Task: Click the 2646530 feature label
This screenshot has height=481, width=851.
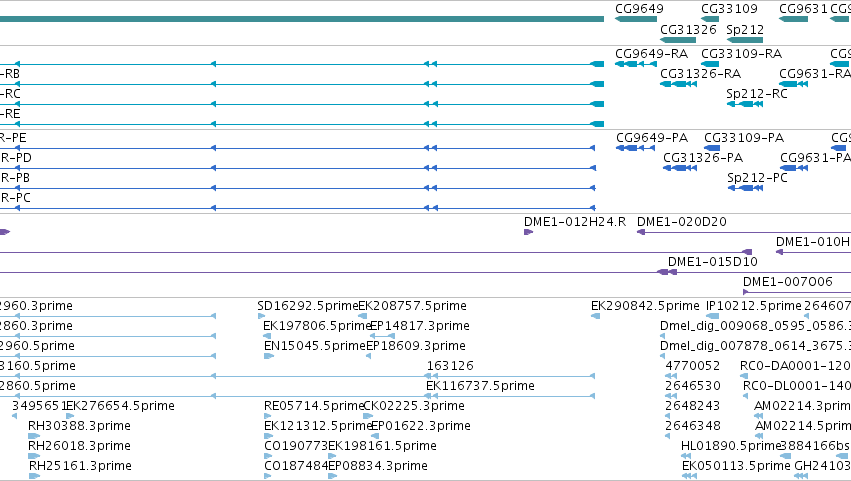Action: pyautogui.click(x=693, y=386)
